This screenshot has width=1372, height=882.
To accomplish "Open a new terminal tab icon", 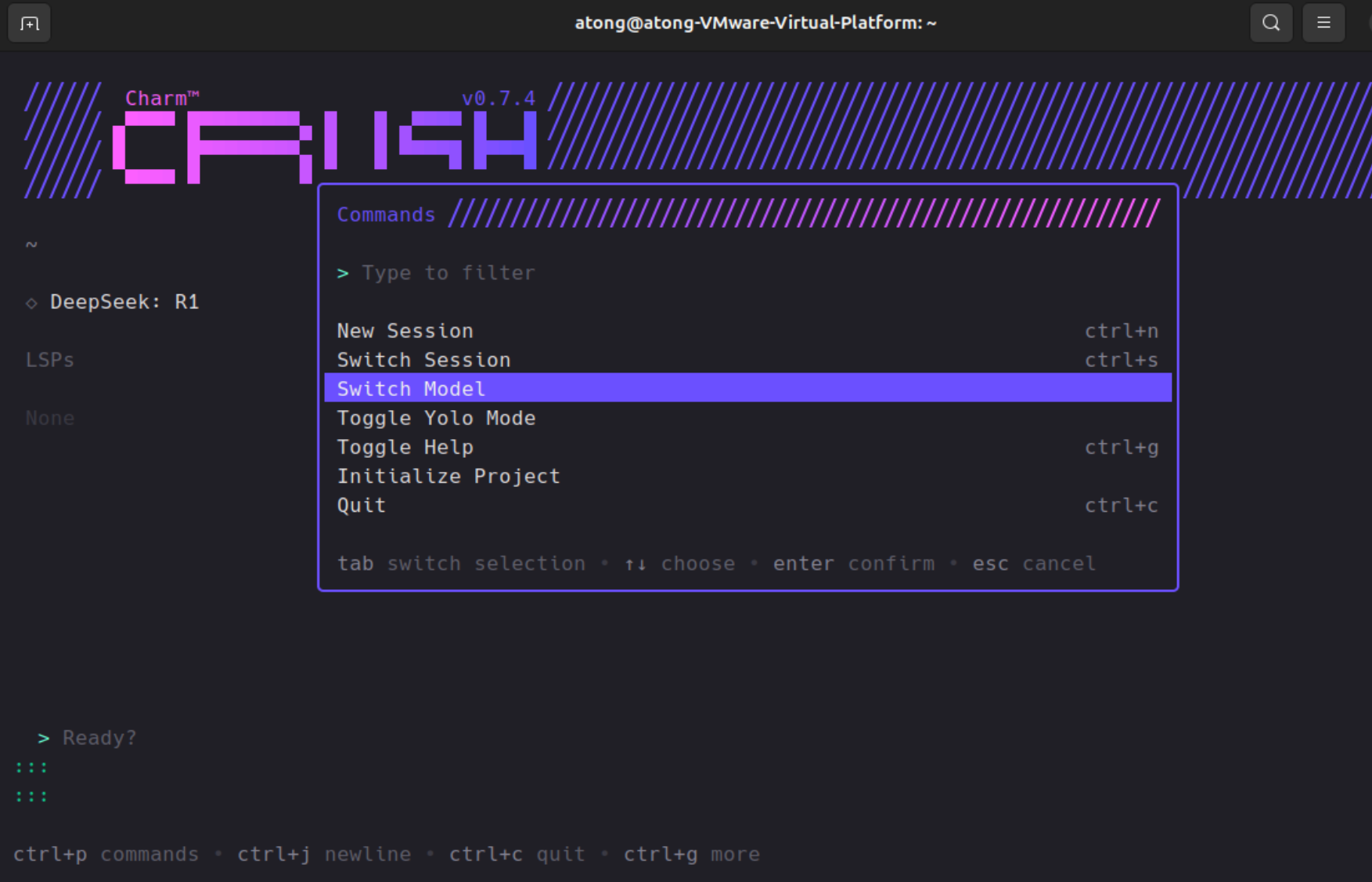I will coord(29,23).
